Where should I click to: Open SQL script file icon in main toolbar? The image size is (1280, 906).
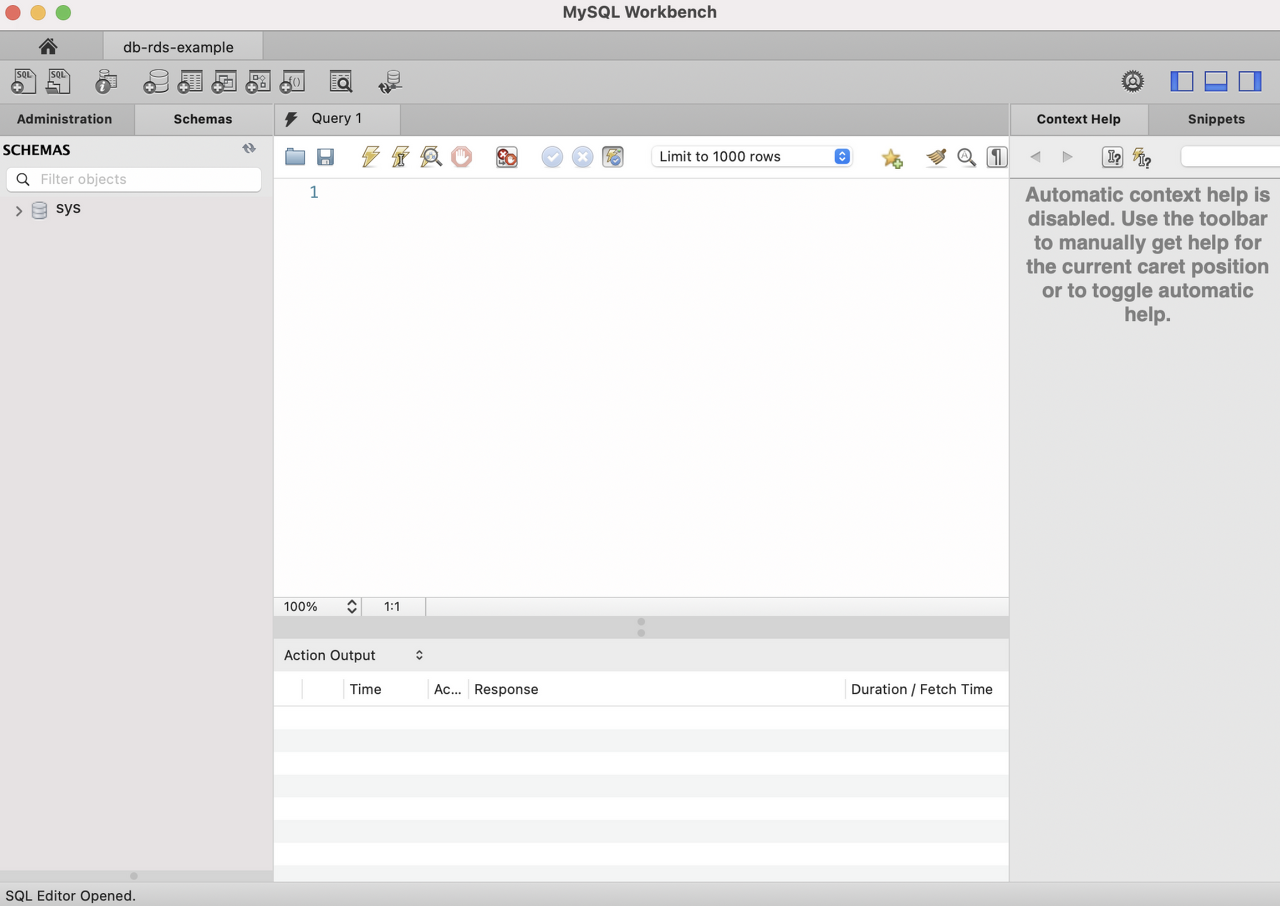[58, 82]
